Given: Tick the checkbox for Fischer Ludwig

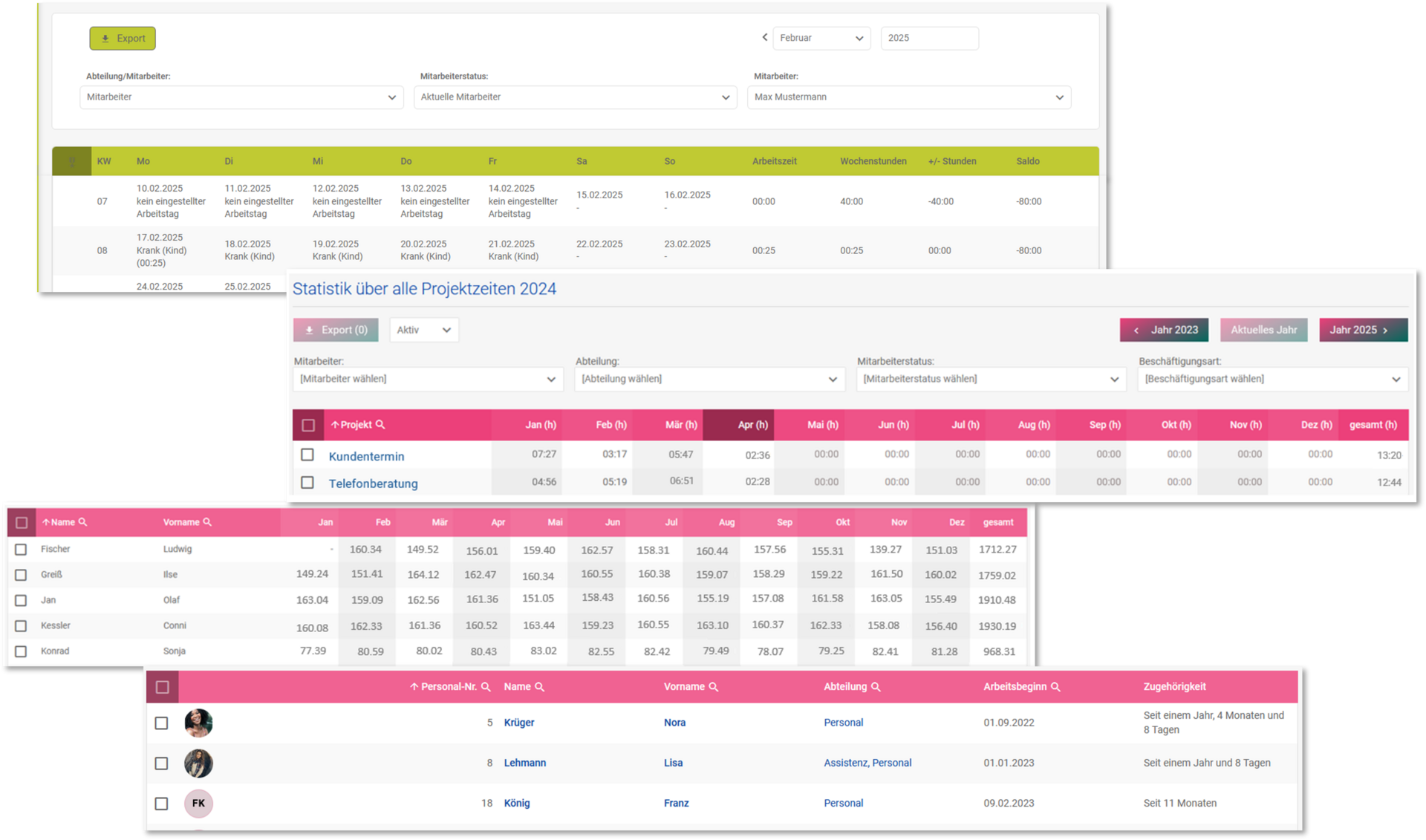Looking at the screenshot, I should point(21,550).
